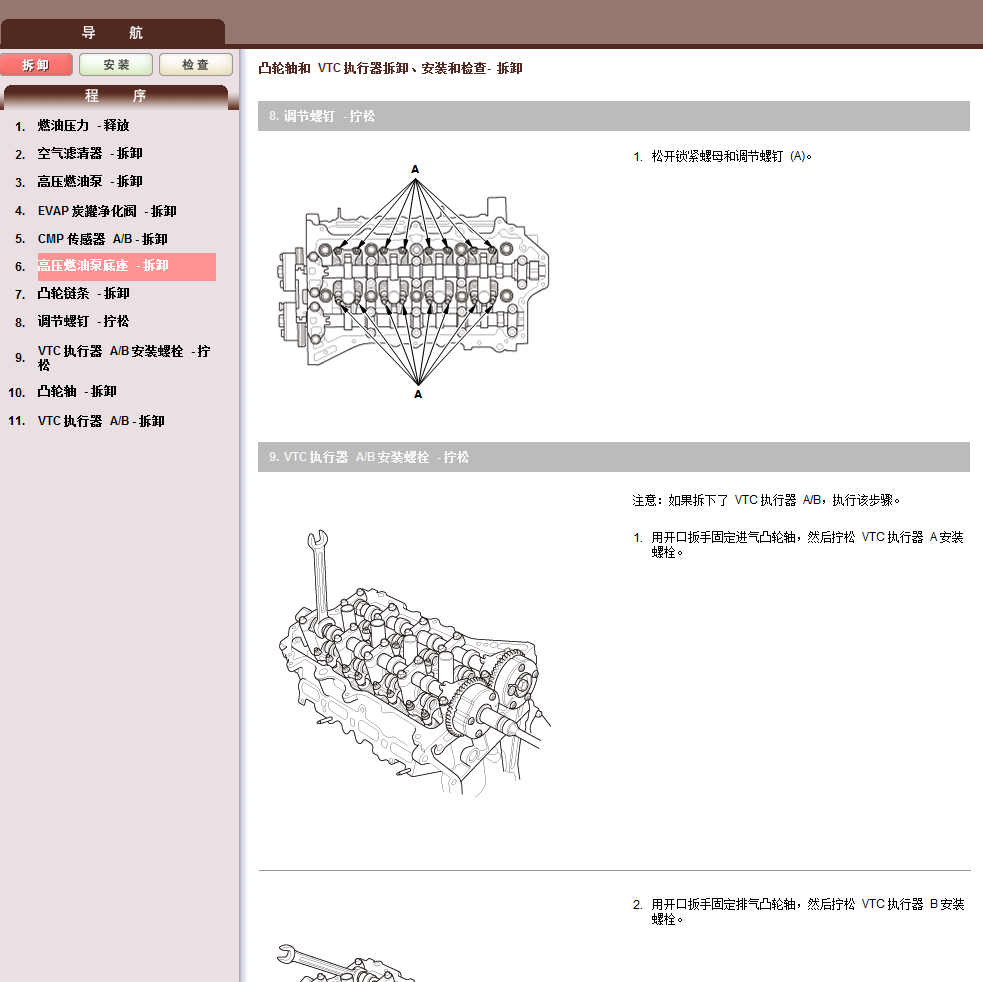The image size is (983, 982).
Task: Open step 4 EVAP 炭罐净化阀 - 拆卸
Action: point(107,211)
